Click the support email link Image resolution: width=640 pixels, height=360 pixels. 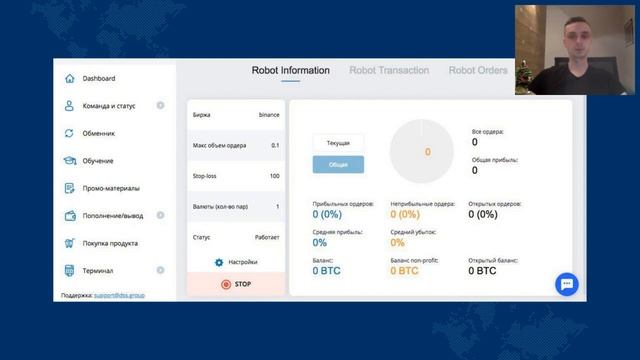click(119, 295)
